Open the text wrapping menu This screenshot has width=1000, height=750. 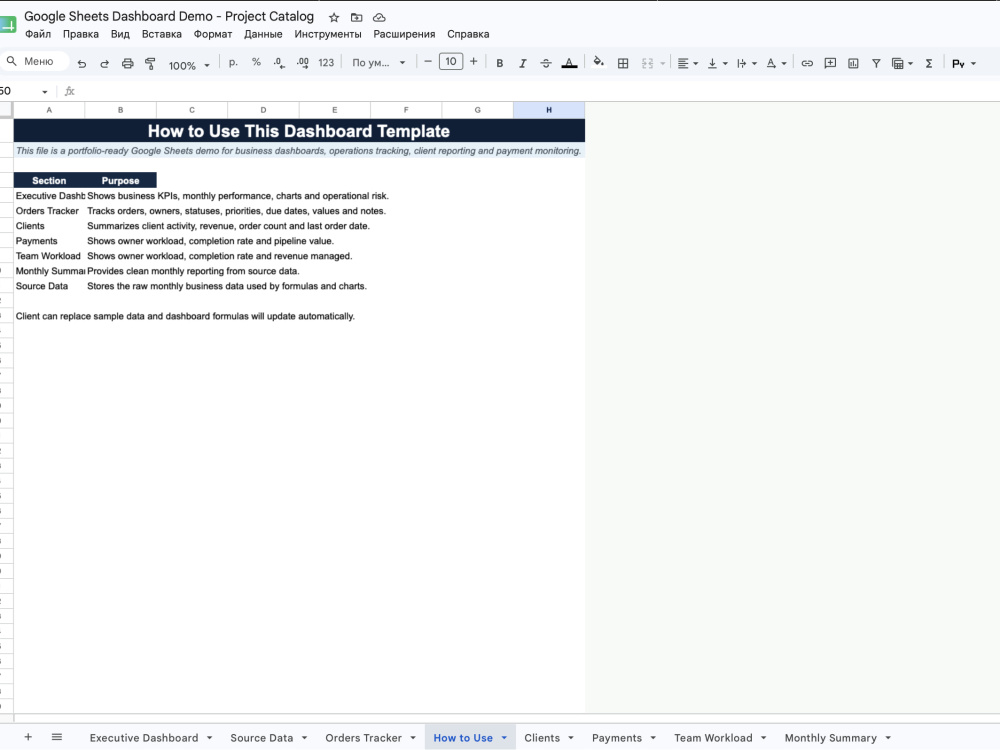[x=746, y=63]
